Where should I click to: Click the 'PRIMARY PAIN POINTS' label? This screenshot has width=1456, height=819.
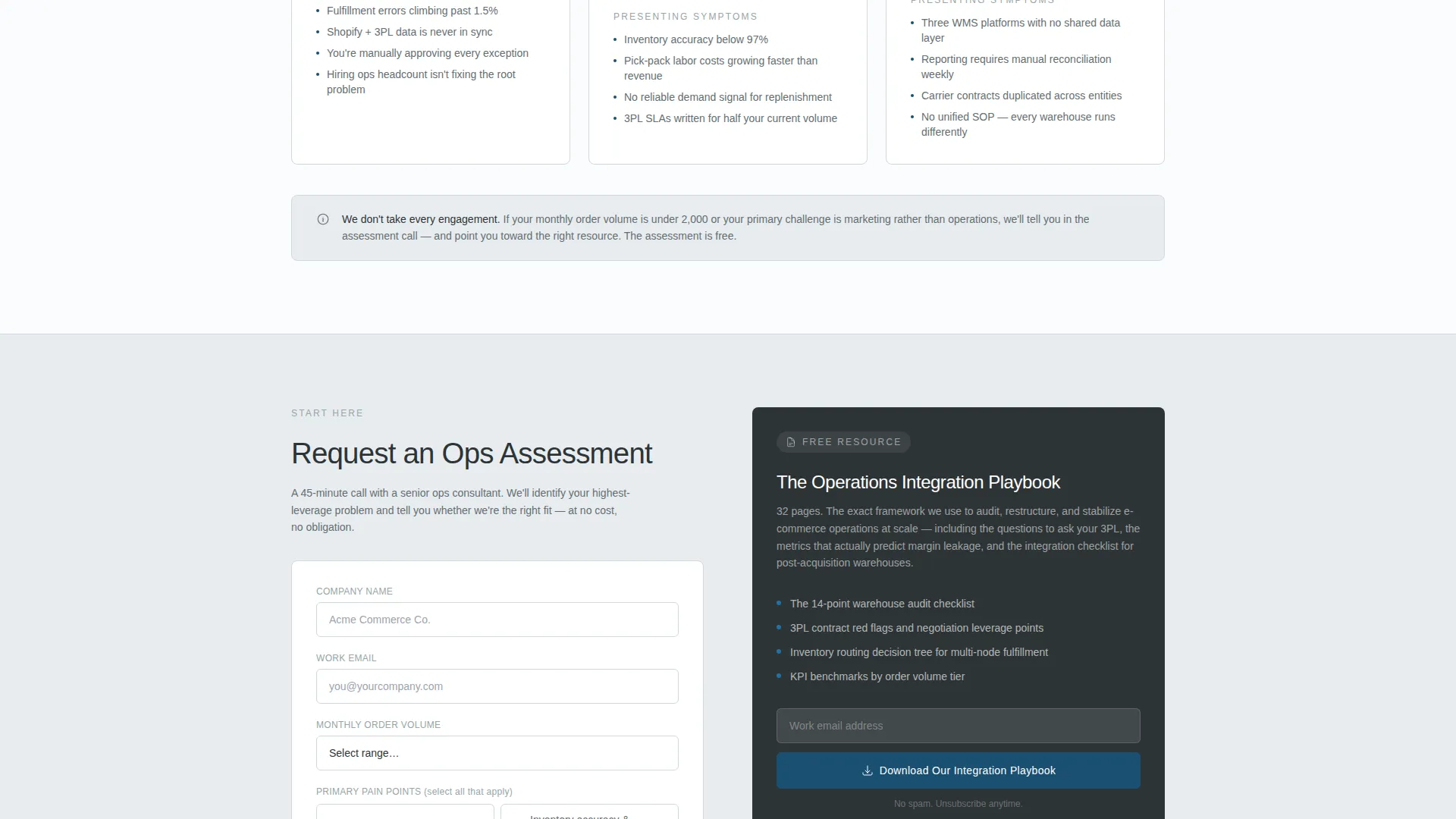tap(414, 792)
